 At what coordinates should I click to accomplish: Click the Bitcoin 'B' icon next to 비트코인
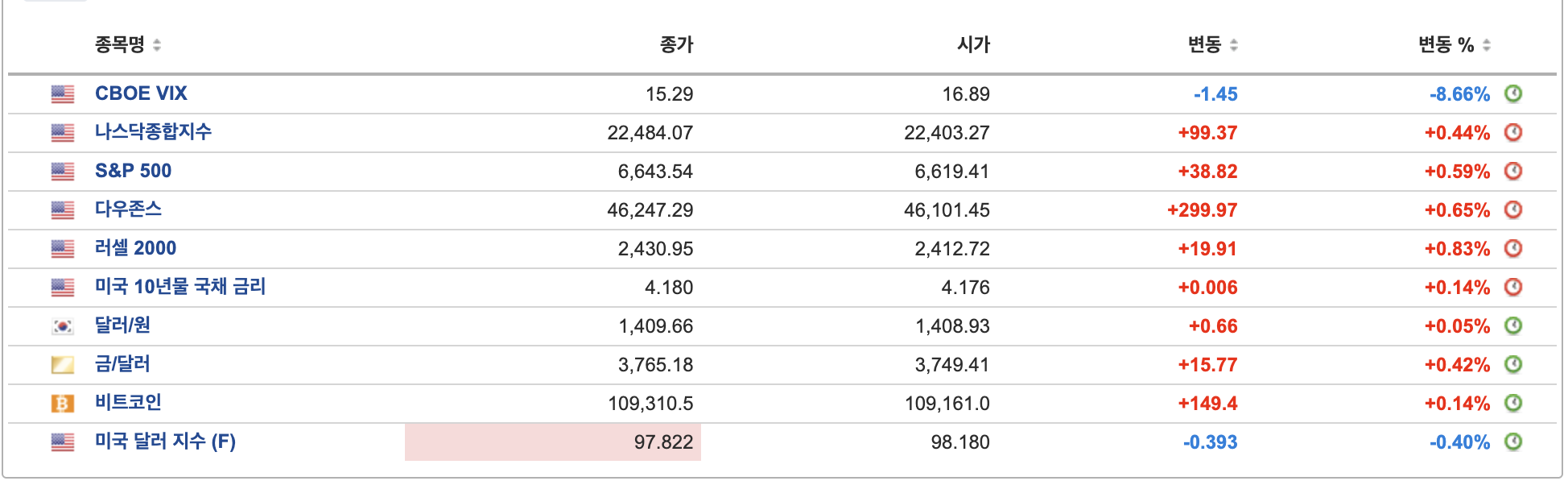(x=63, y=403)
